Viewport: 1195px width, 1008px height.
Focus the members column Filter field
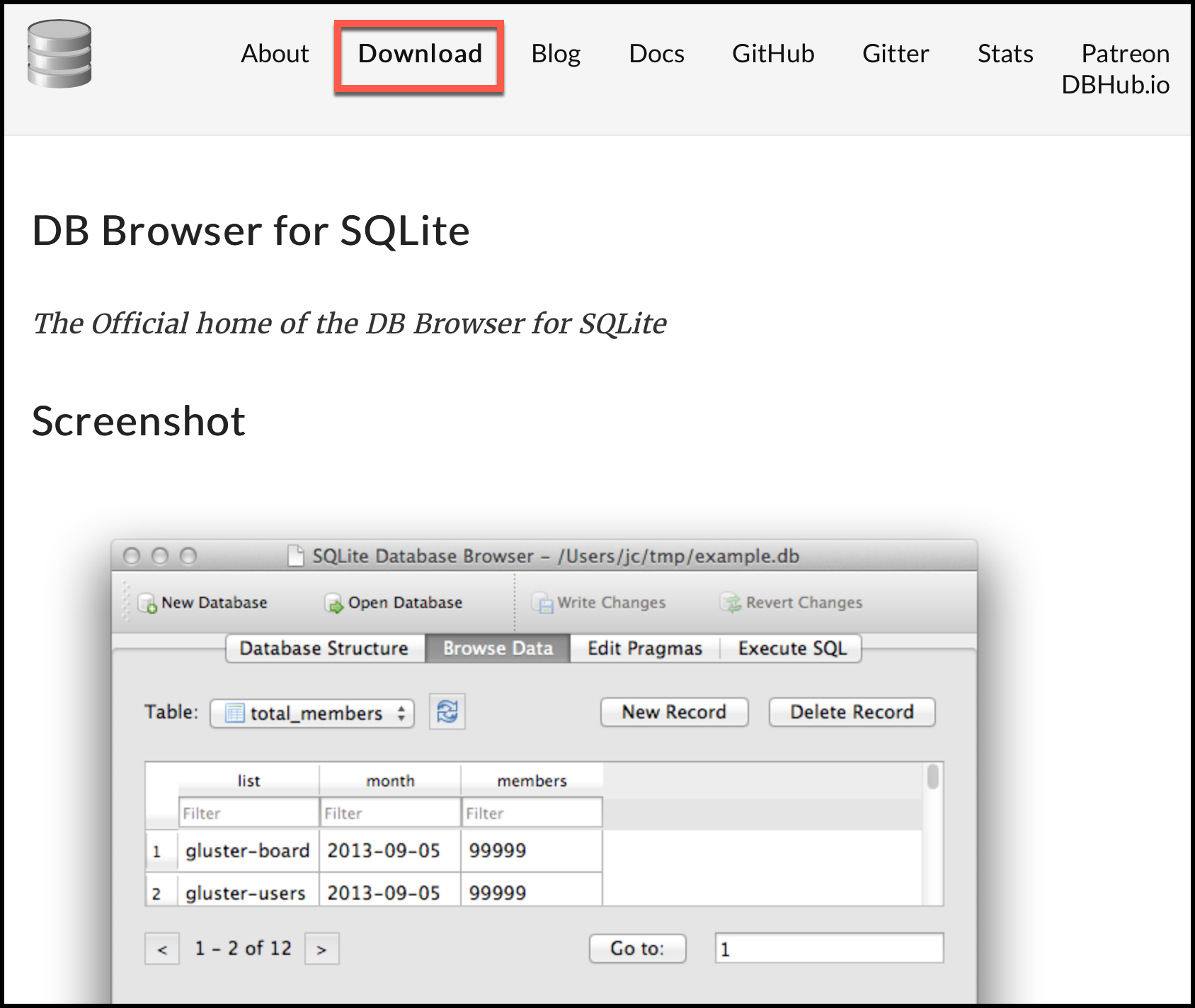(x=532, y=813)
